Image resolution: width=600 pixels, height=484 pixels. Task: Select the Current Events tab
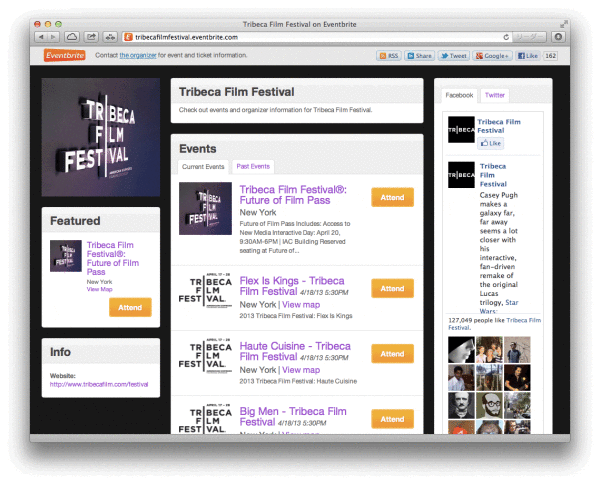point(202,166)
